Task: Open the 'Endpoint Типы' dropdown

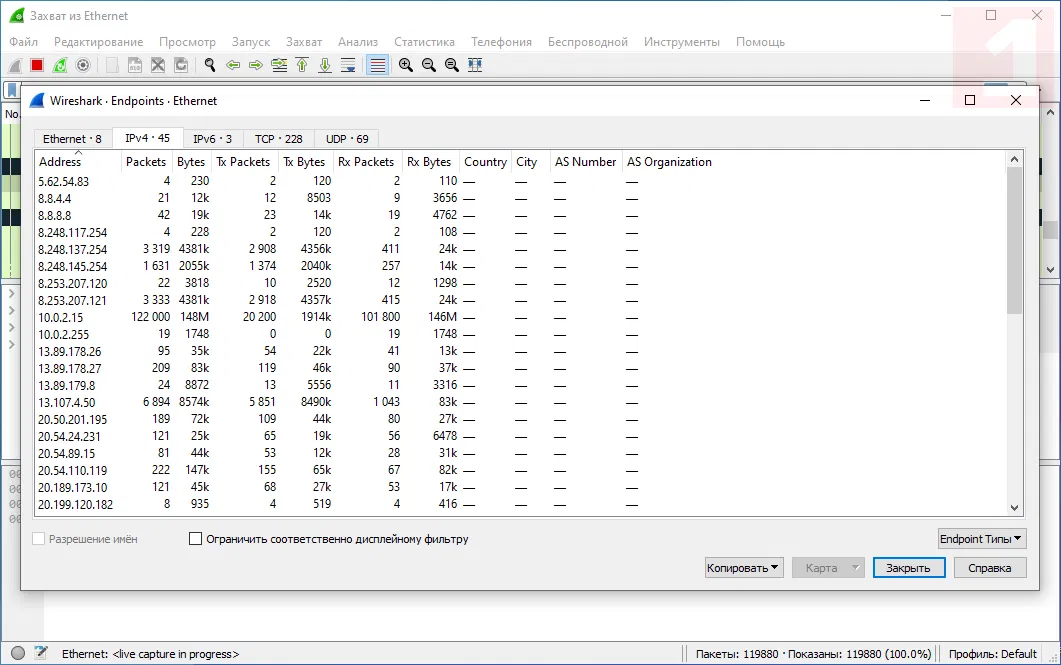Action: pyautogui.click(x=982, y=538)
